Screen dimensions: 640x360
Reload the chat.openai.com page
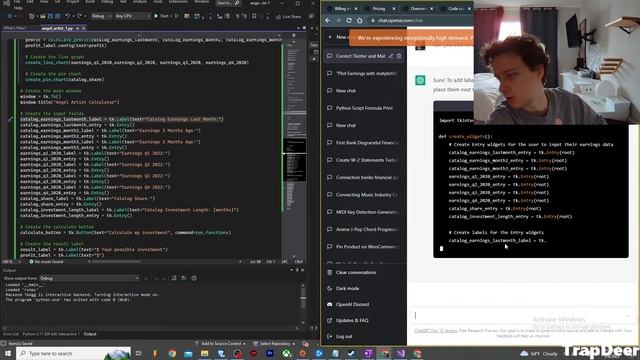point(349,20)
